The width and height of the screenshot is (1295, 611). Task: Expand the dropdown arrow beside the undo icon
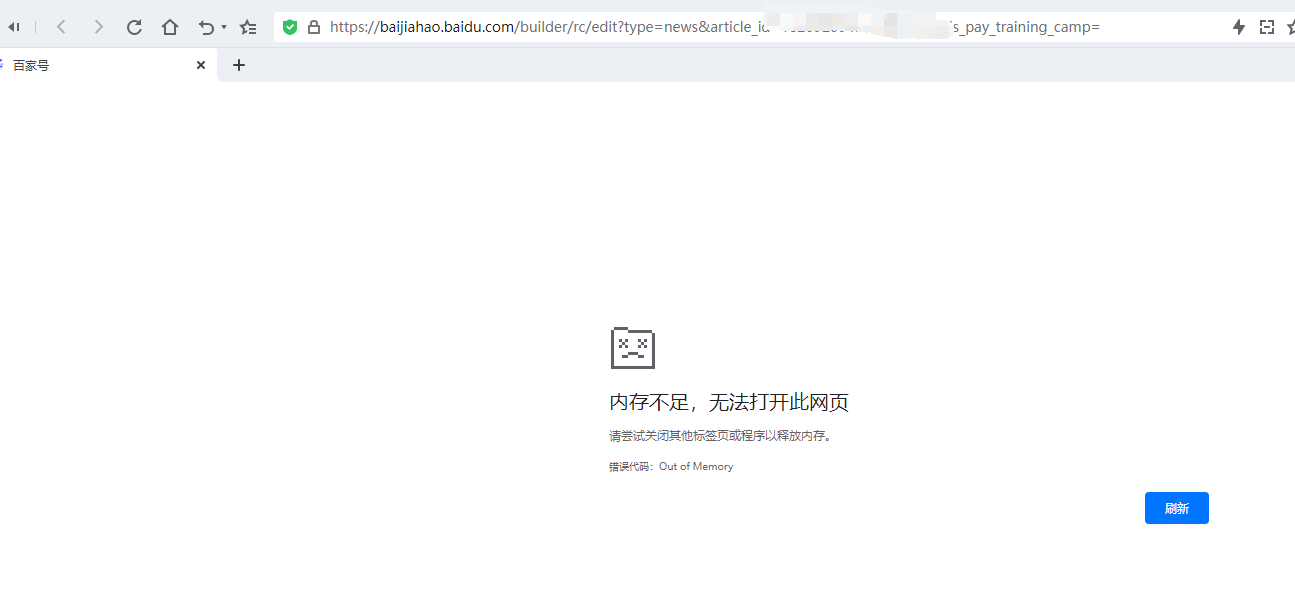[224, 27]
